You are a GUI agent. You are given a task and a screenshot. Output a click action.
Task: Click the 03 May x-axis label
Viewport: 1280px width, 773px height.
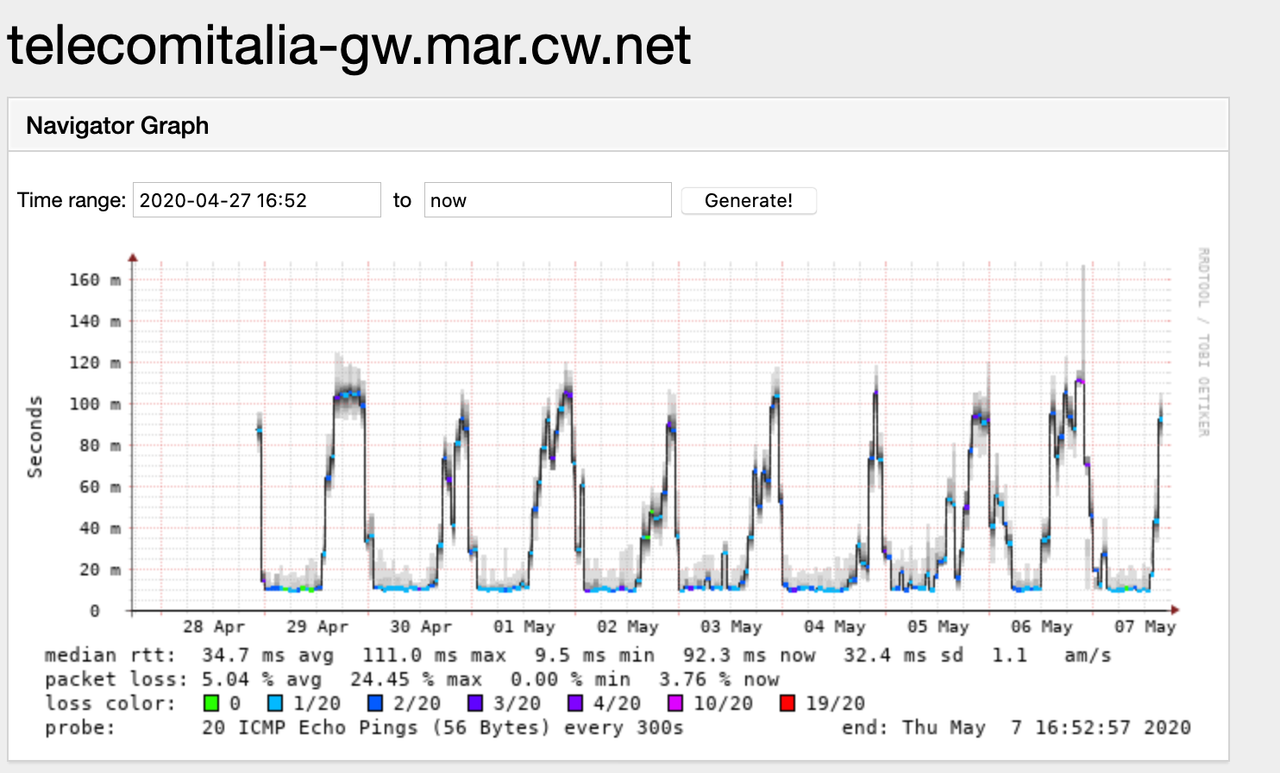click(x=732, y=627)
